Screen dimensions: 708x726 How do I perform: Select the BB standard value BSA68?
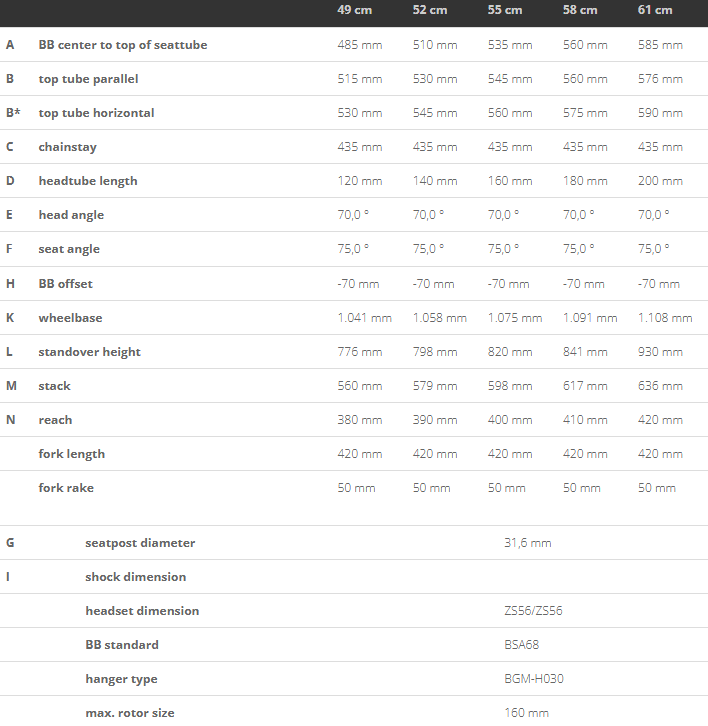pos(522,645)
